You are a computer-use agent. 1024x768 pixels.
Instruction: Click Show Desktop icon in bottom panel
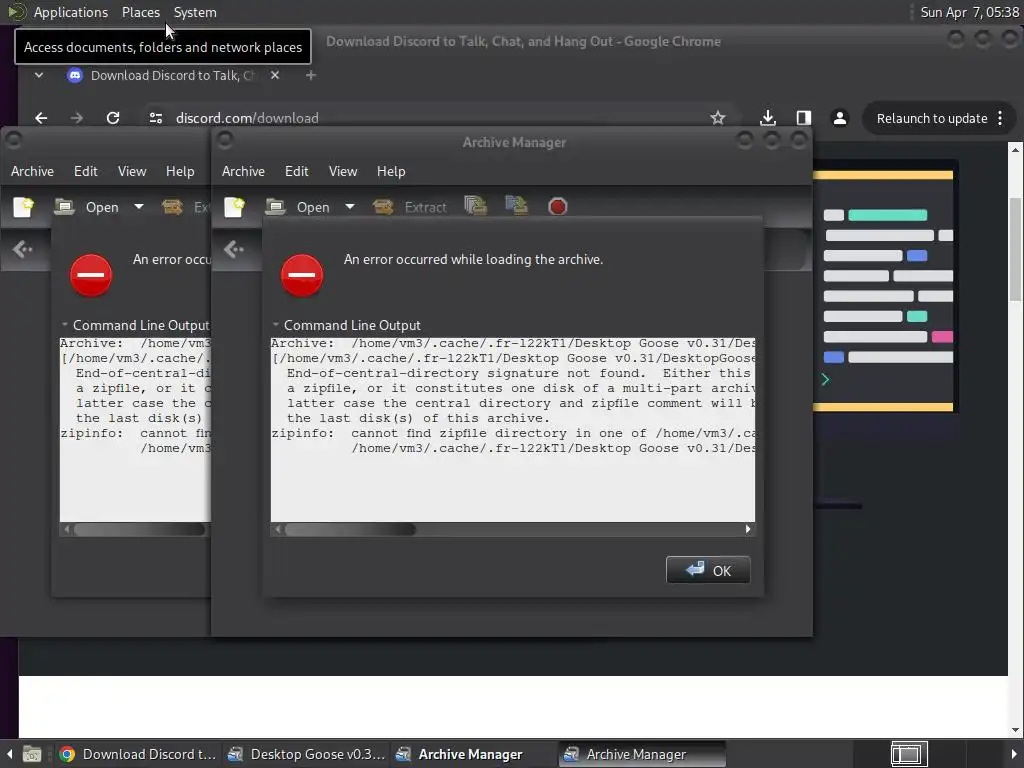click(31, 754)
